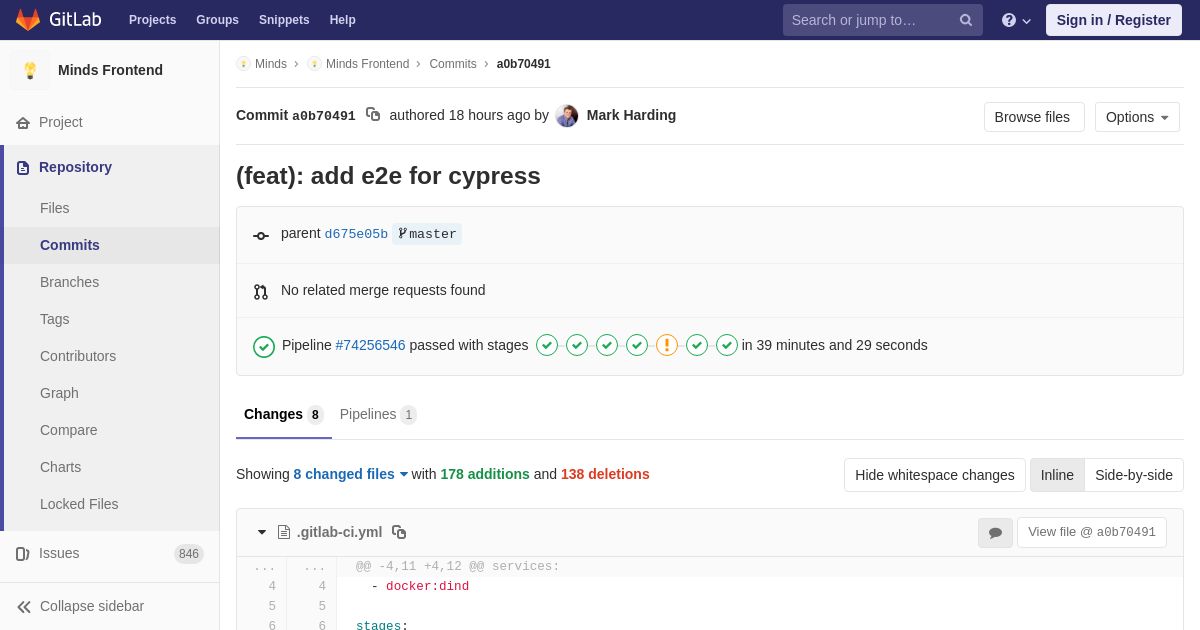Click the Project home icon in sidebar

[x=23, y=123]
